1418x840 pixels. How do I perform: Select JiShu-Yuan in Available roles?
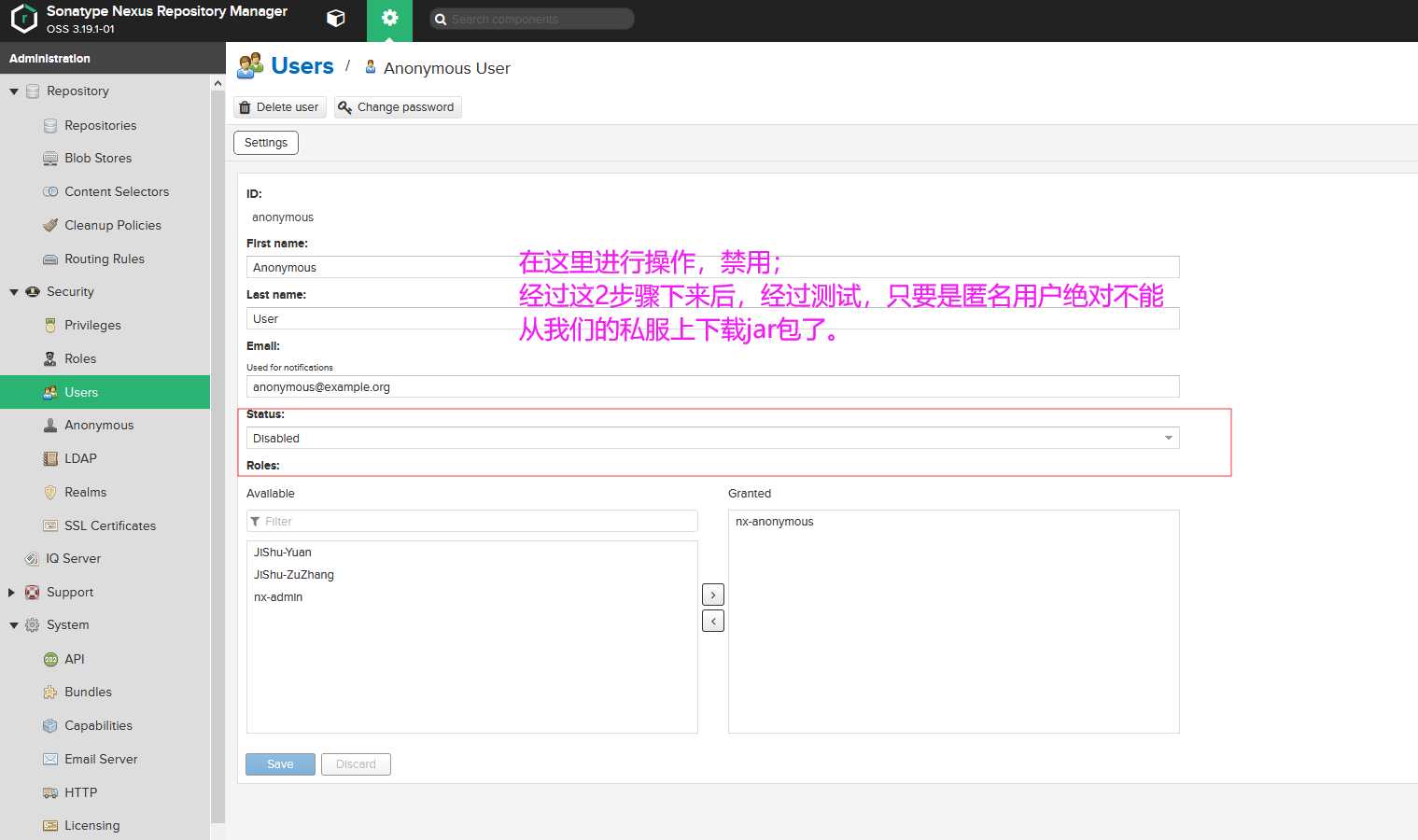[283, 553]
